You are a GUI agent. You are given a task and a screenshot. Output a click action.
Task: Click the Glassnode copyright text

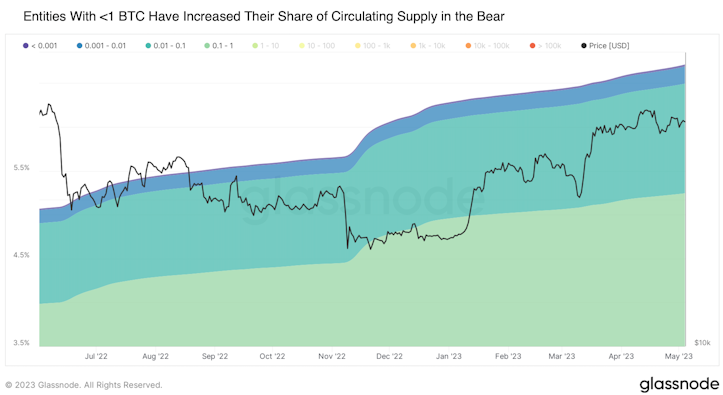point(84,385)
